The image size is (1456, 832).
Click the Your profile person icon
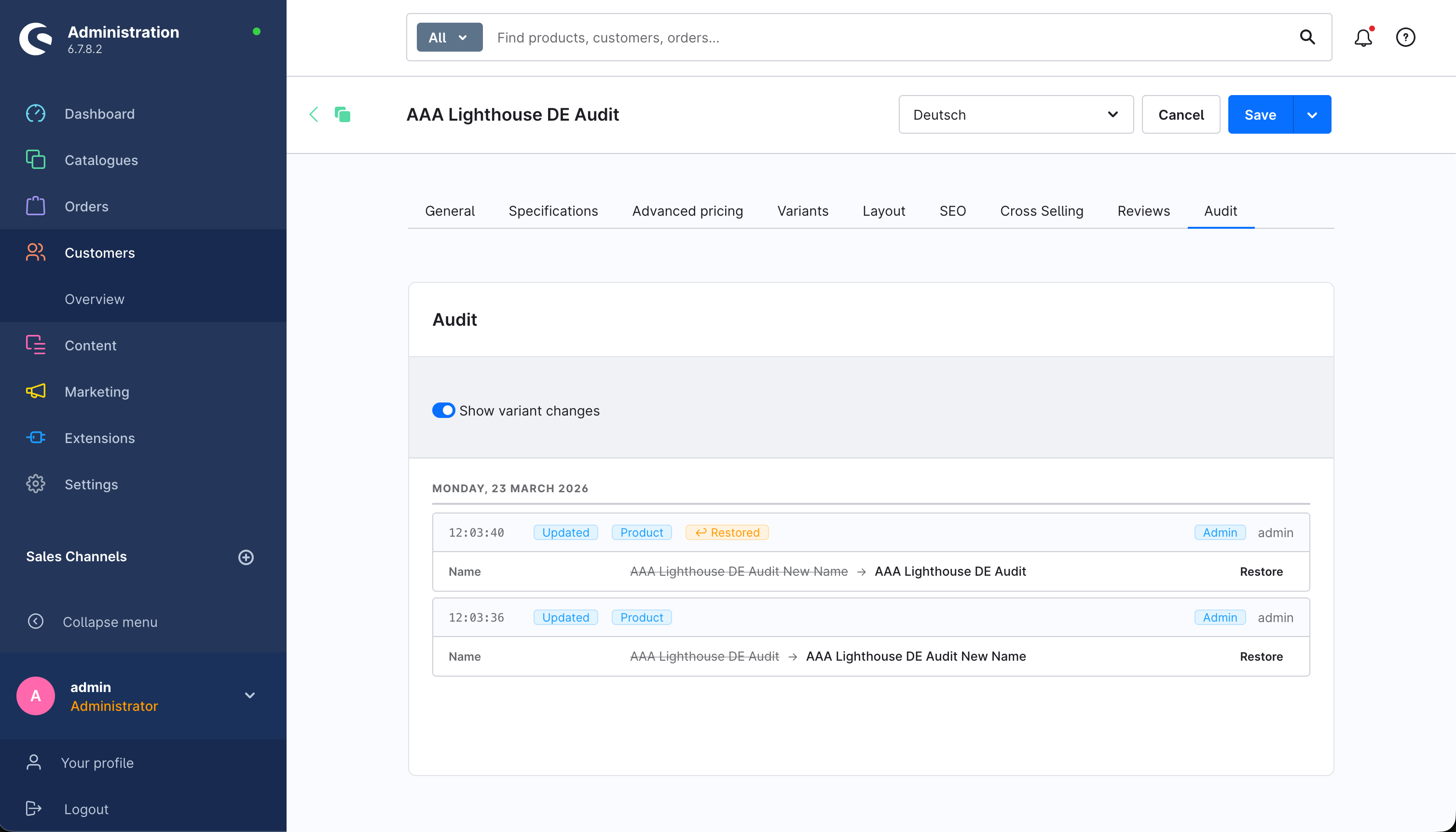[34, 762]
